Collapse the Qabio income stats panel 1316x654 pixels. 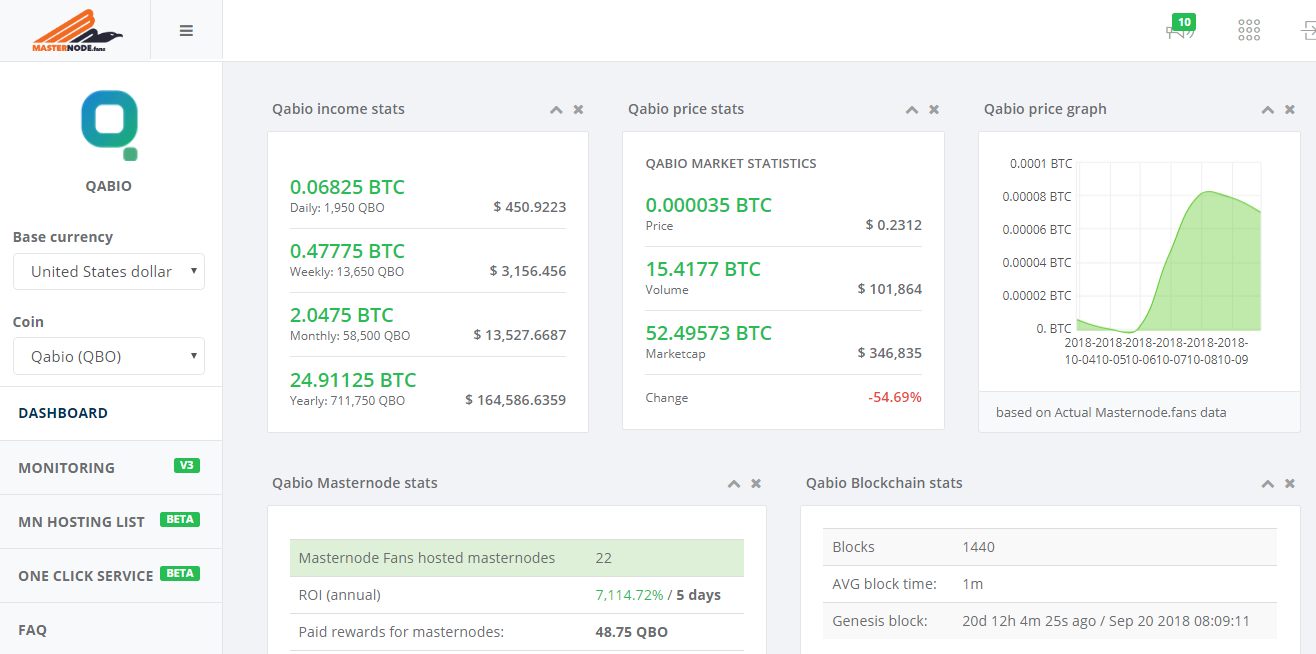[556, 110]
